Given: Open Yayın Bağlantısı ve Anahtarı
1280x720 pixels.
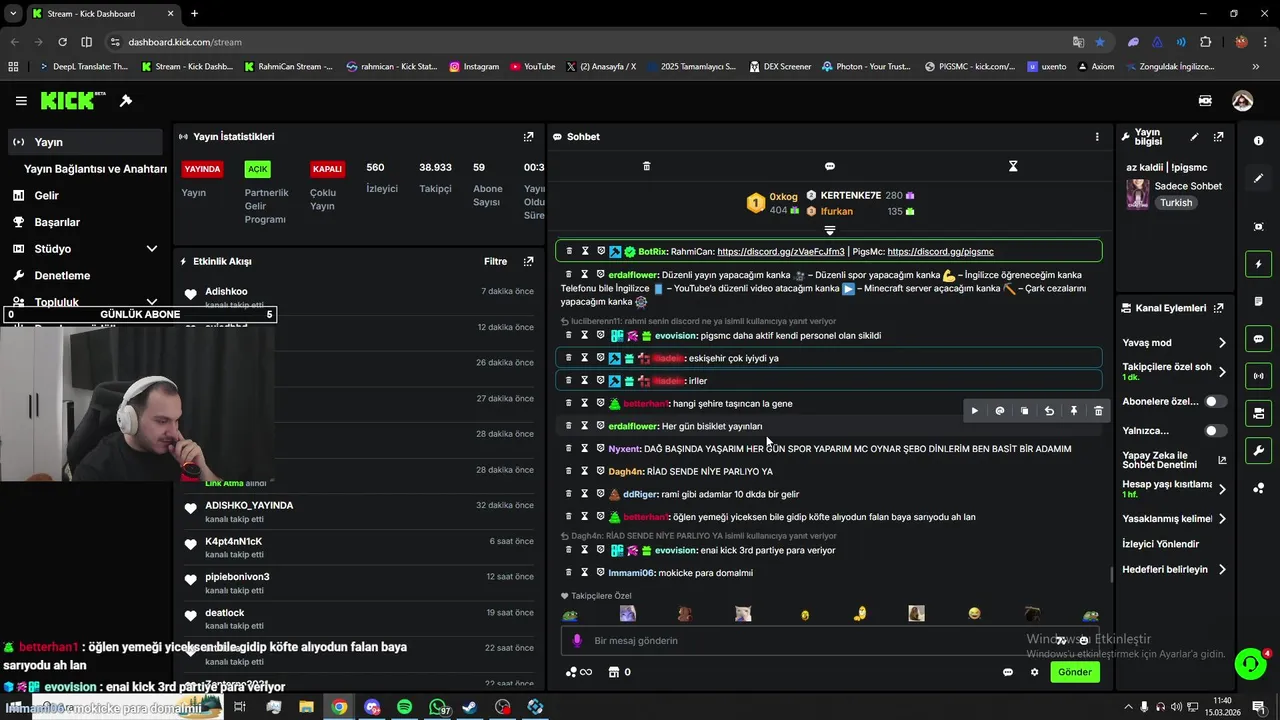Looking at the screenshot, I should tap(95, 169).
